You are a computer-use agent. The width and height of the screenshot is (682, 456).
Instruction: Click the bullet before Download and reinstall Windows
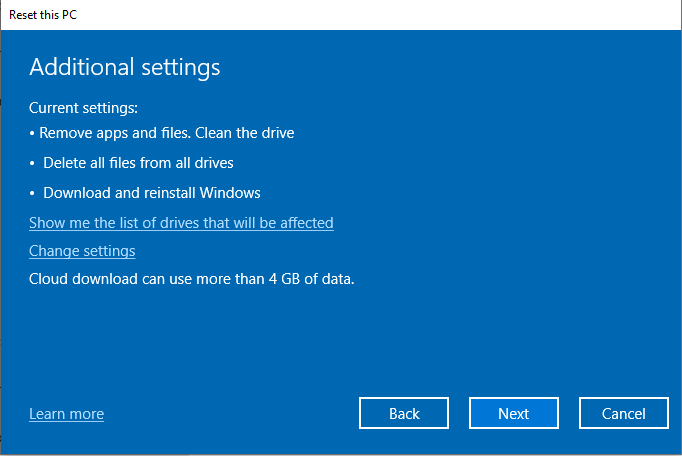tap(32, 194)
